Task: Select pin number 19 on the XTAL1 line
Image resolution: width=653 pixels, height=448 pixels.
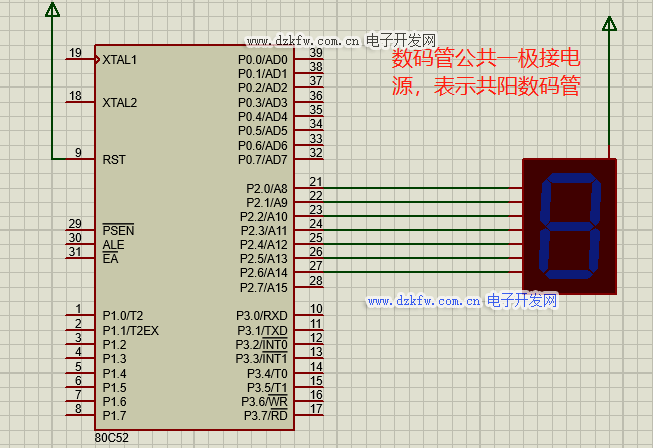Action: pos(75,53)
